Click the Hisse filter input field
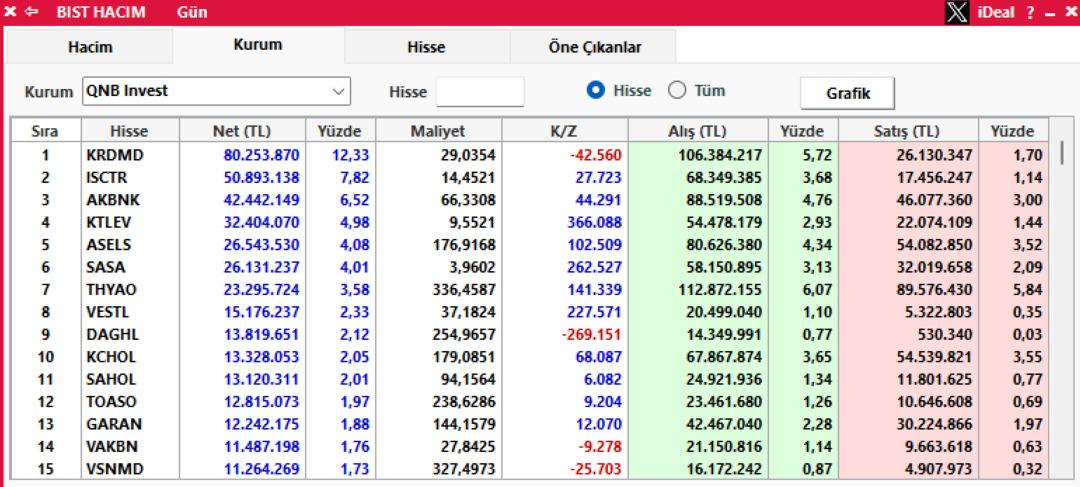1080x487 pixels. click(x=480, y=92)
